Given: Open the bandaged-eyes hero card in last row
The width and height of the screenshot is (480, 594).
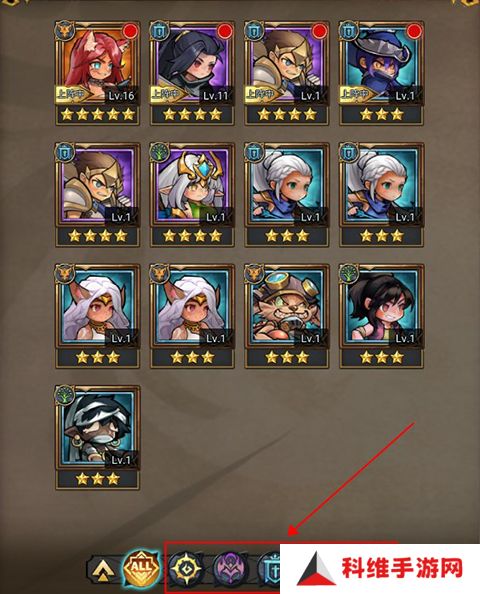Looking at the screenshot, I should [98, 438].
